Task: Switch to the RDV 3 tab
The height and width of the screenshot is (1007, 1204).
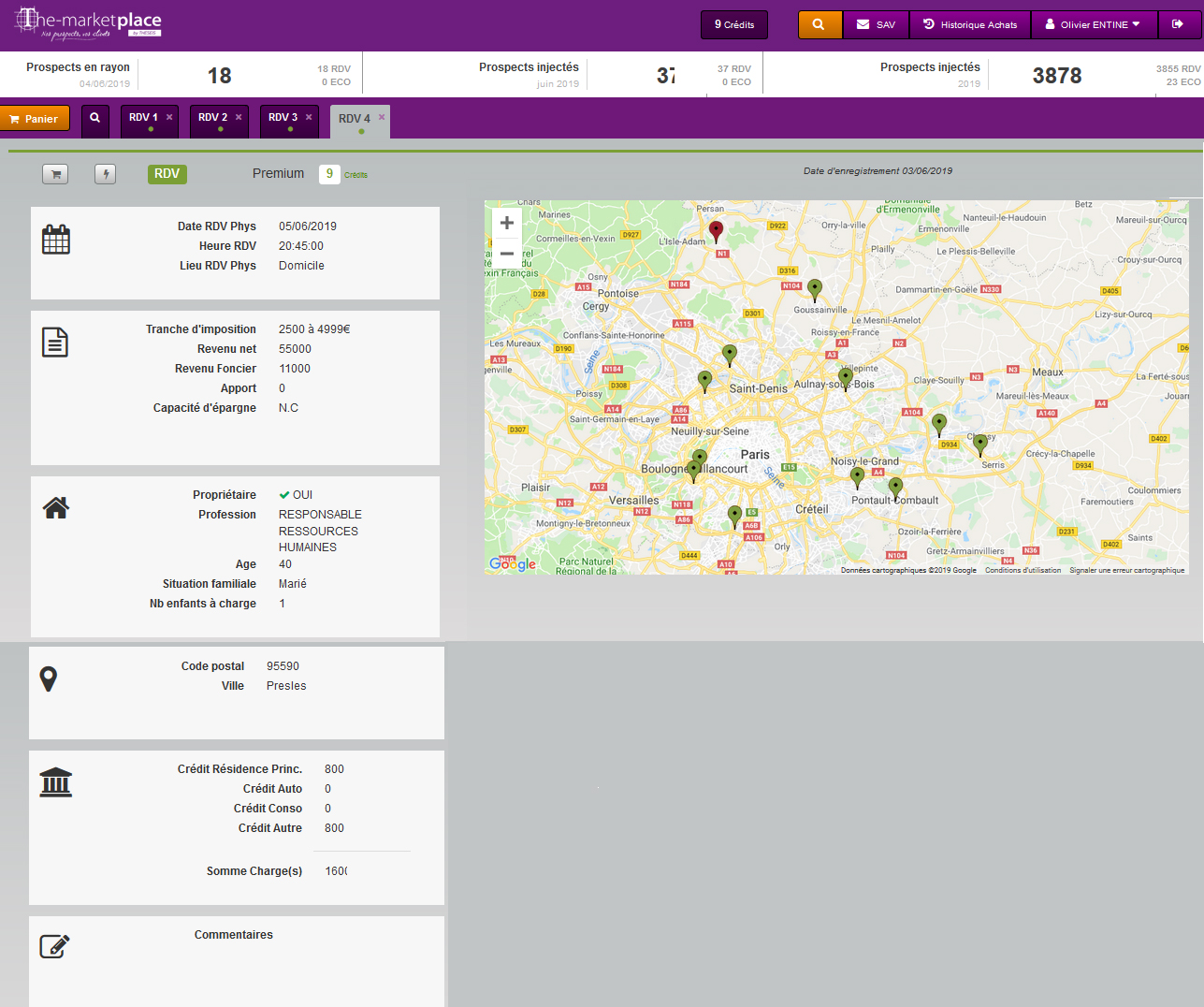Action: pyautogui.click(x=283, y=118)
